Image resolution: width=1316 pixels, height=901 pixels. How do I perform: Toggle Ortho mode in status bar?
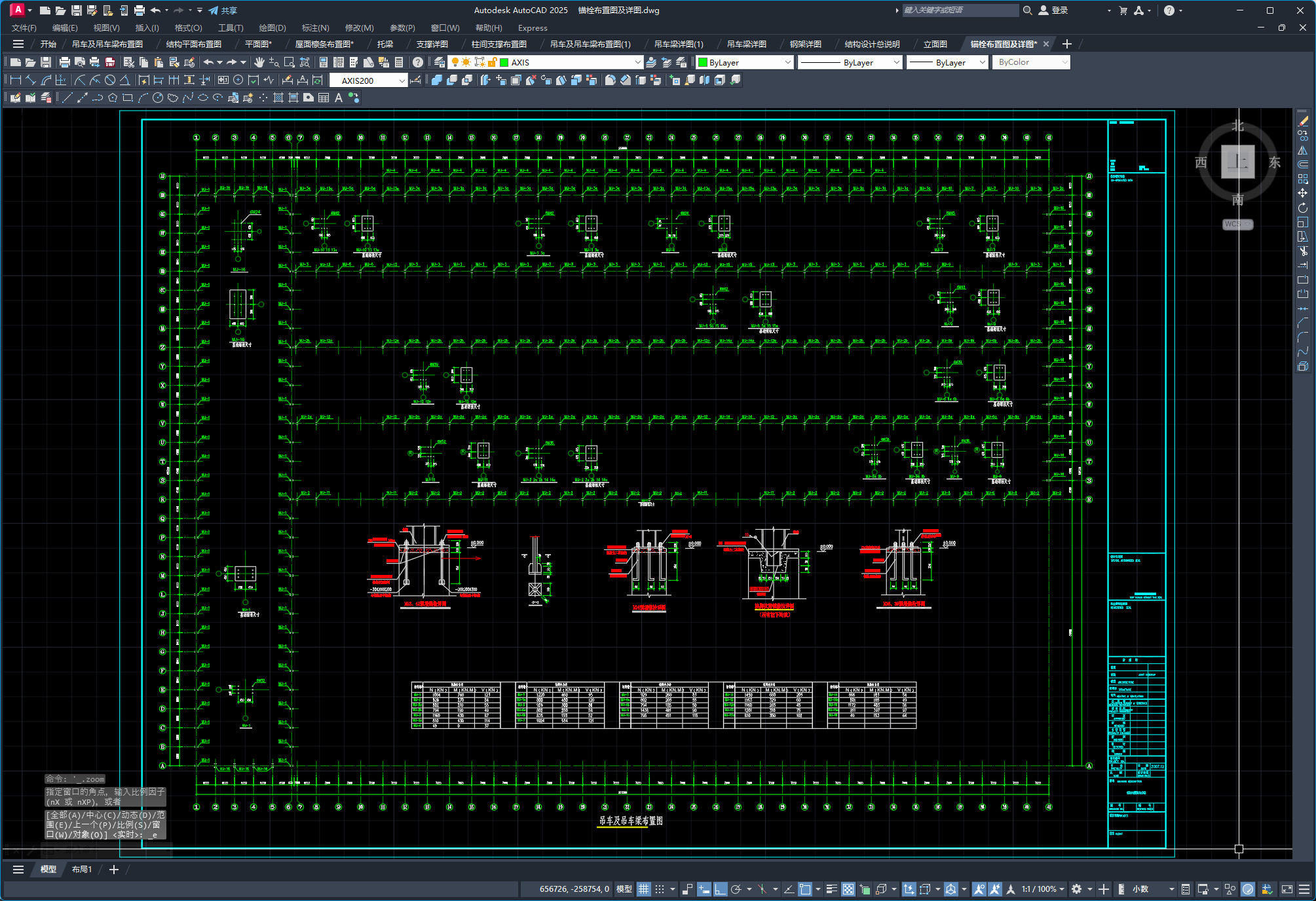tap(720, 889)
